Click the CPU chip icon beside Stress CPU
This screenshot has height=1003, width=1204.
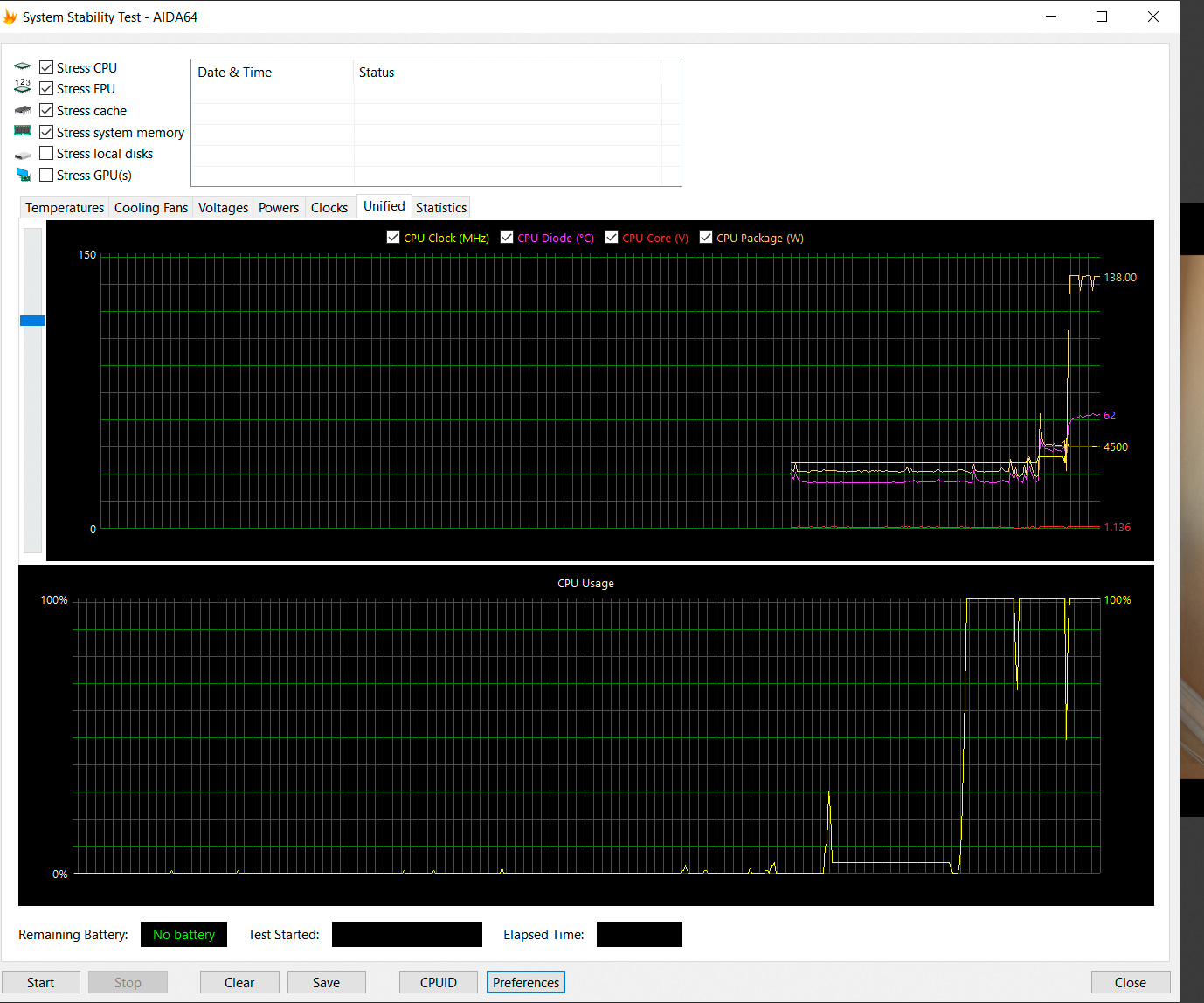point(23,66)
